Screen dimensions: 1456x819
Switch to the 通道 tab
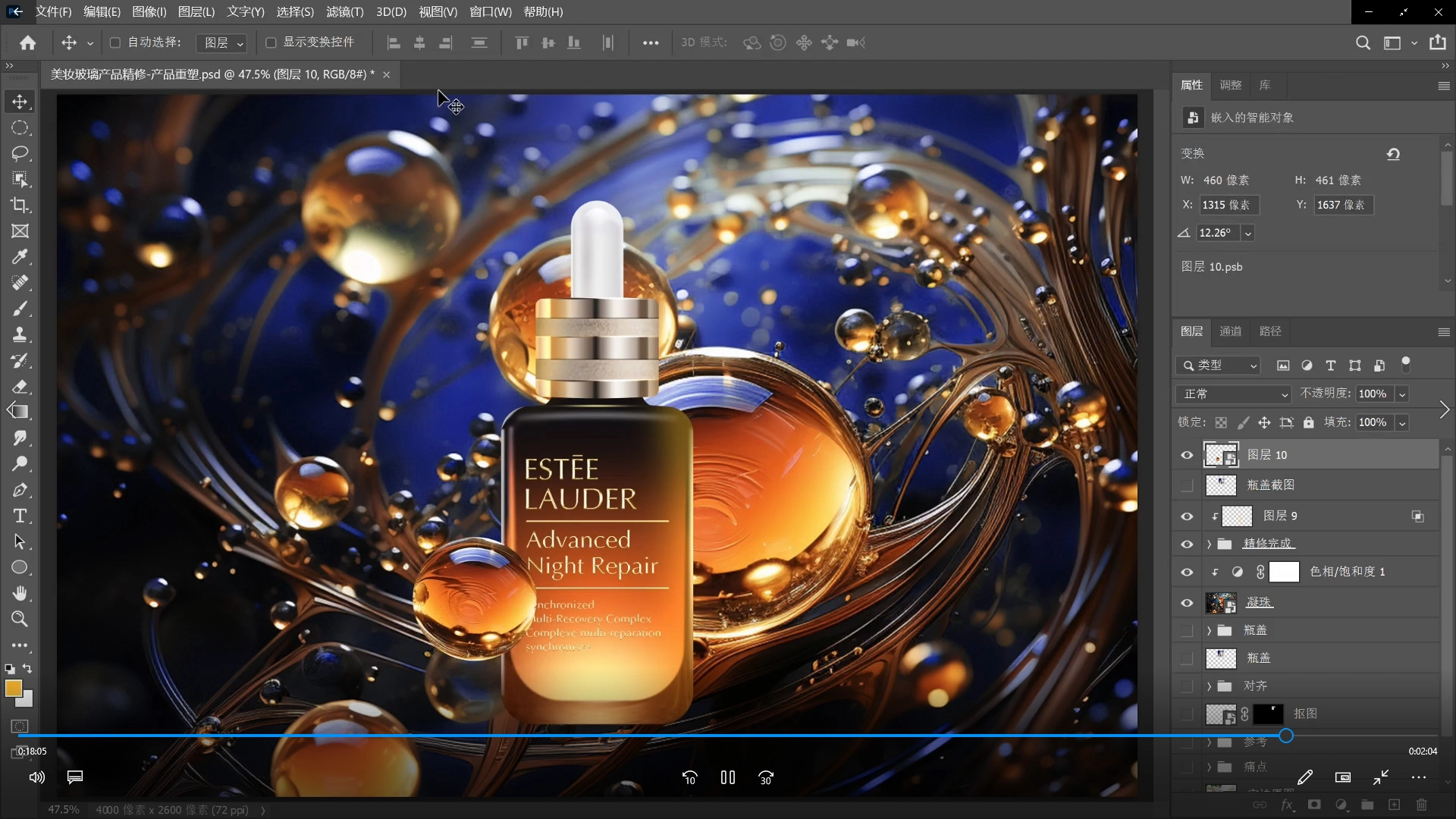tap(1230, 331)
